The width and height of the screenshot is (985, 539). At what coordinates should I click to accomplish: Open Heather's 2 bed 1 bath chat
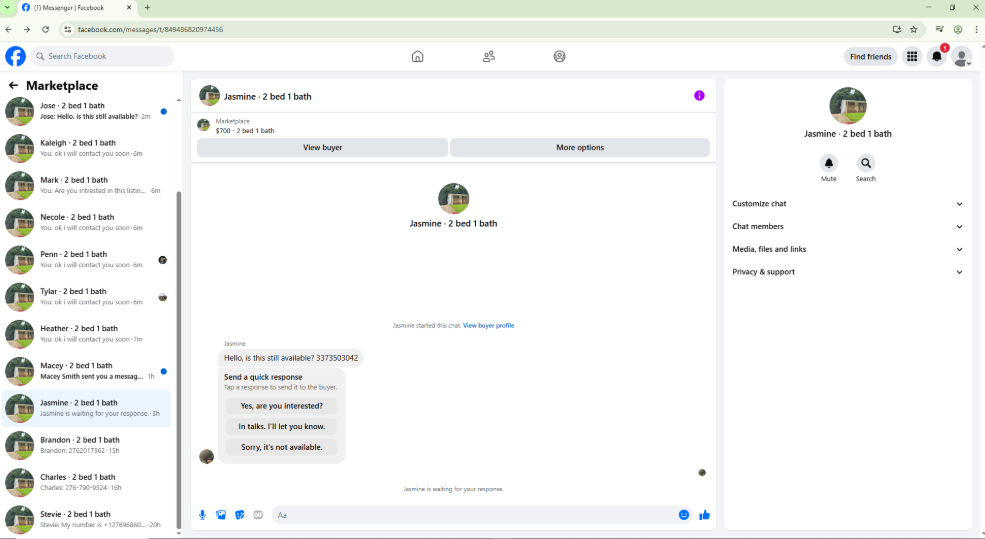[x=86, y=334]
